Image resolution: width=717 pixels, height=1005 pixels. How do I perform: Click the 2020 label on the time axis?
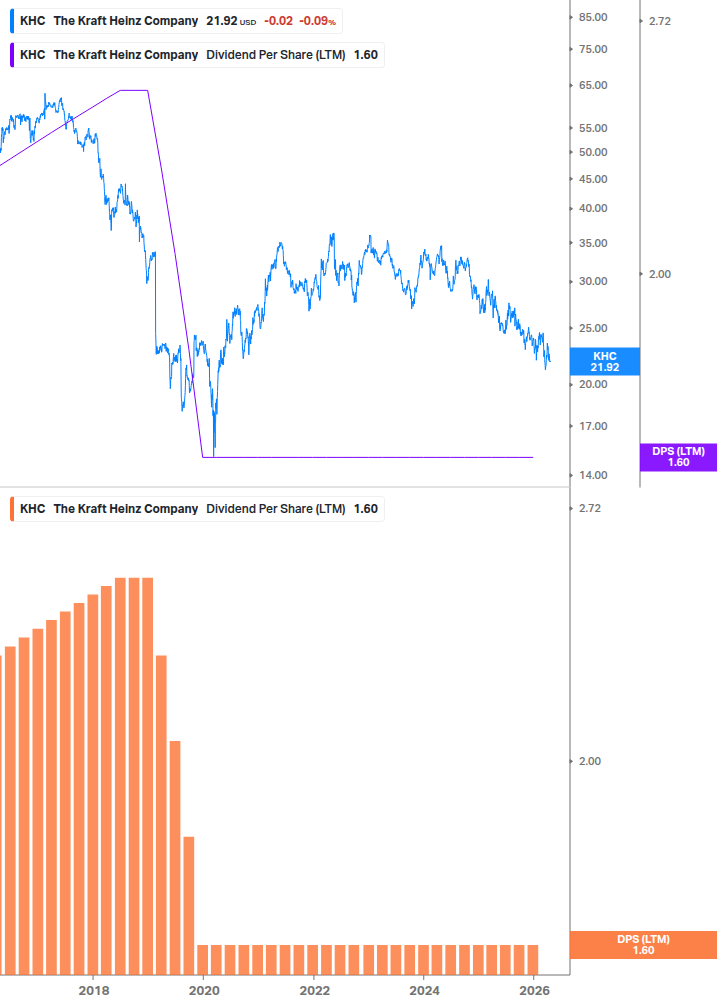[x=204, y=991]
